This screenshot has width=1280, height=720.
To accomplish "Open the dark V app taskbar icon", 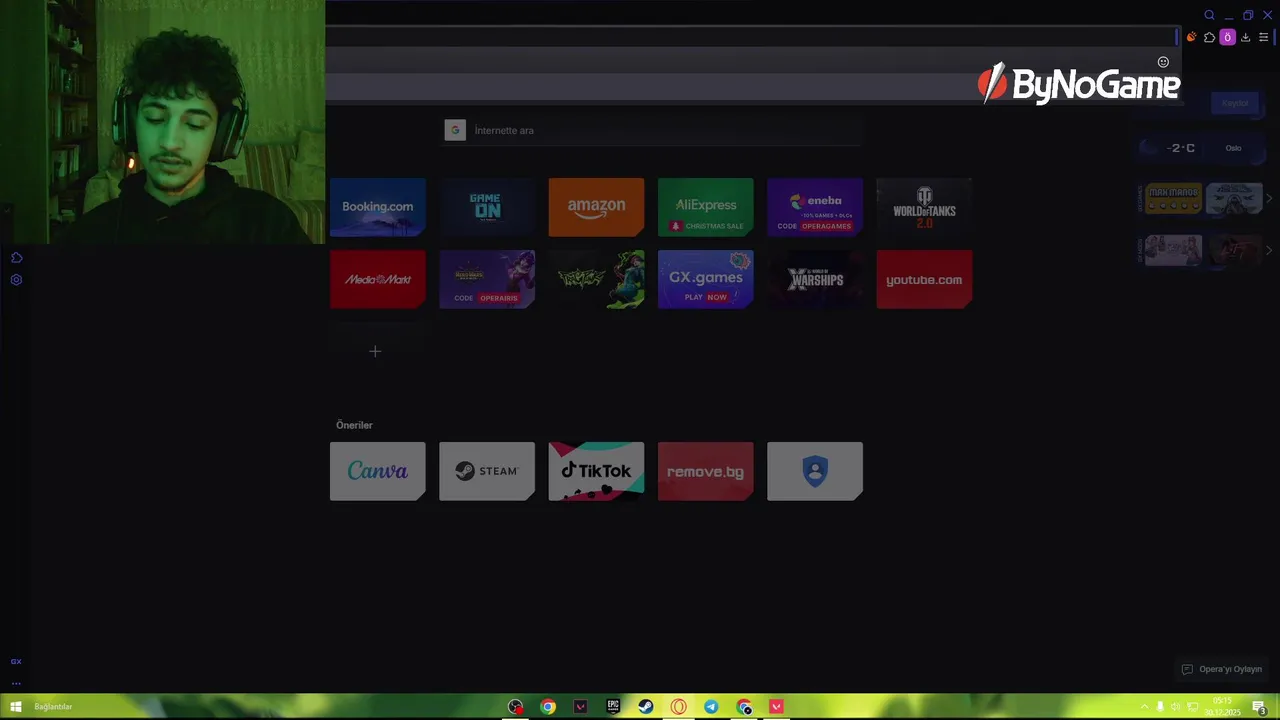I will (580, 707).
